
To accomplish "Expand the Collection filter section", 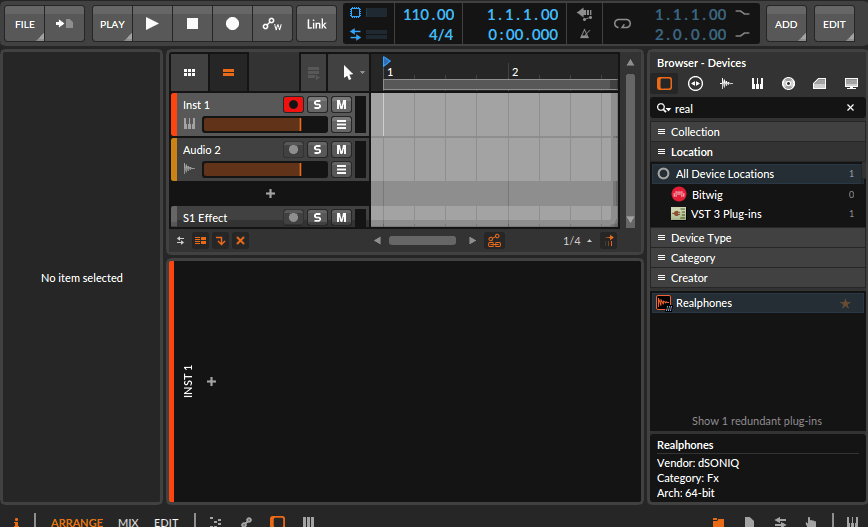I will 757,132.
